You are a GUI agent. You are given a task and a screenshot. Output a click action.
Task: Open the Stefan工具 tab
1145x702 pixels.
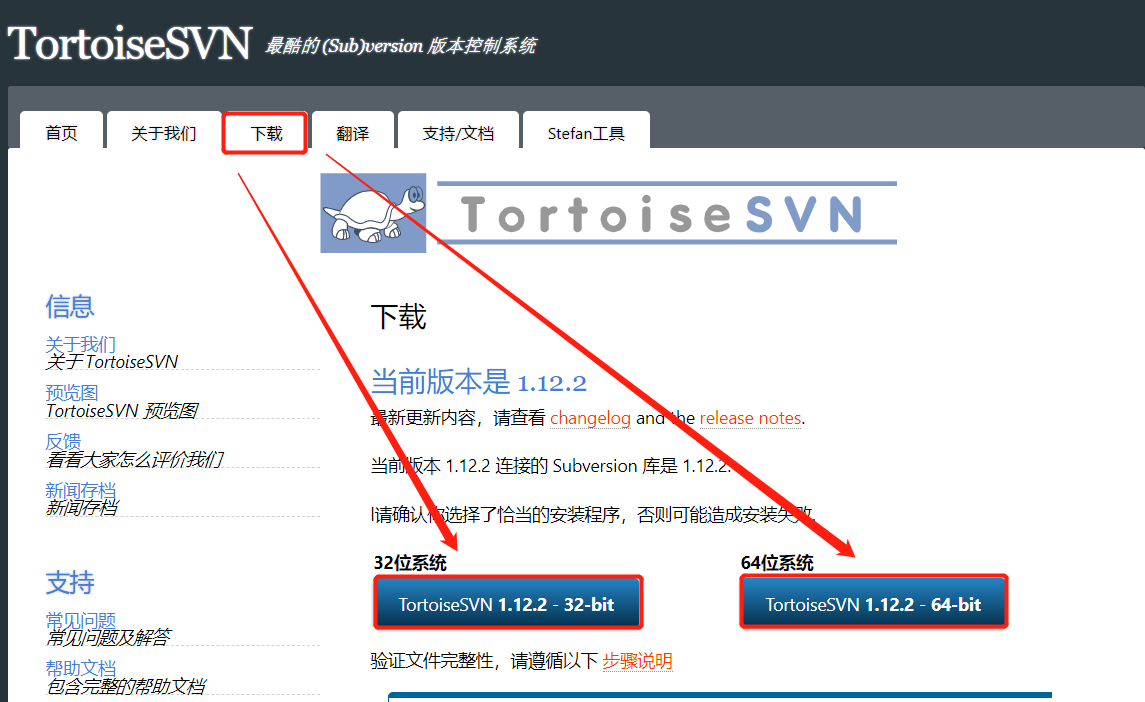pos(586,133)
